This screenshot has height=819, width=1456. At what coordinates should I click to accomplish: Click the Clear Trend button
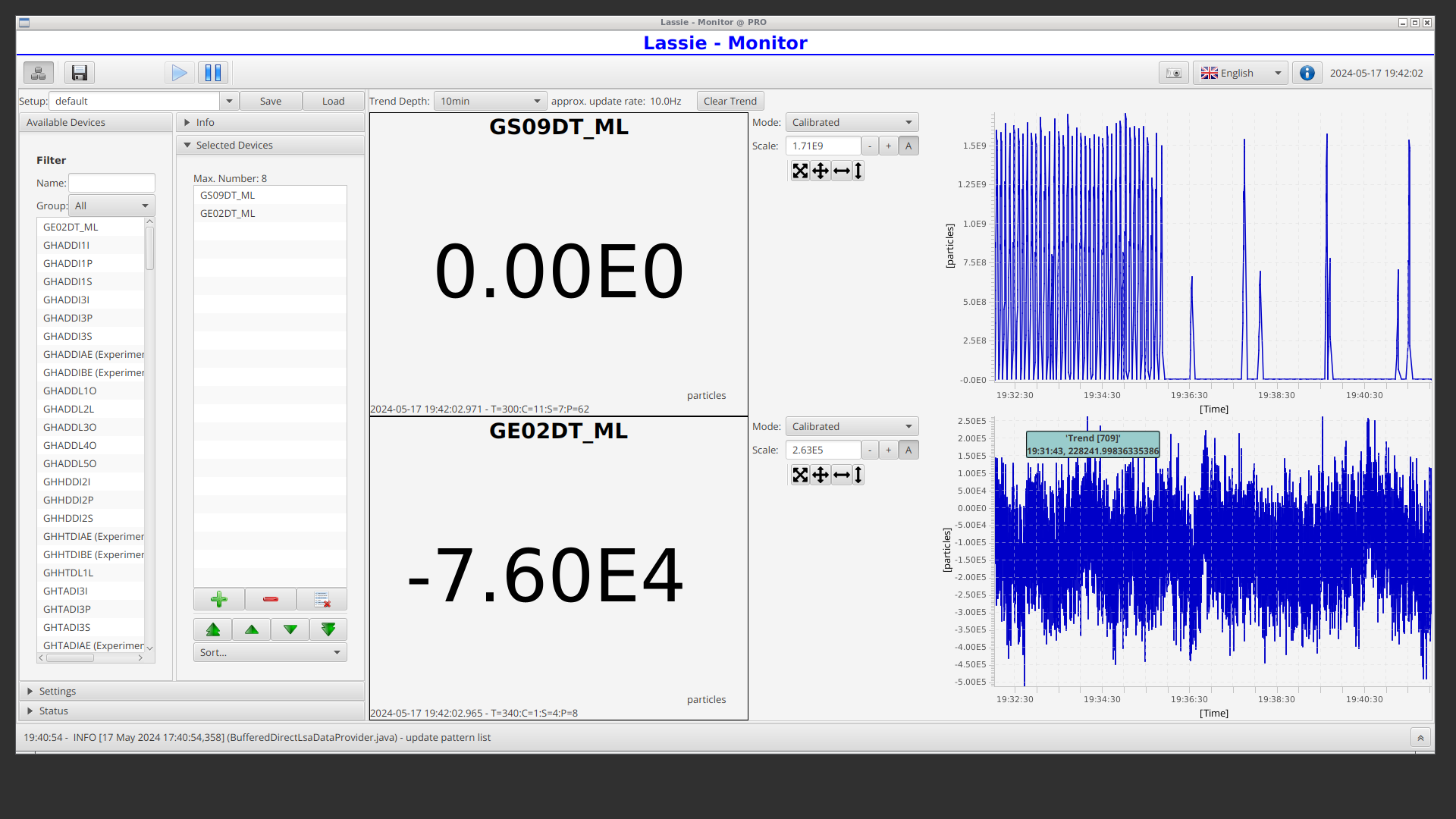730,101
